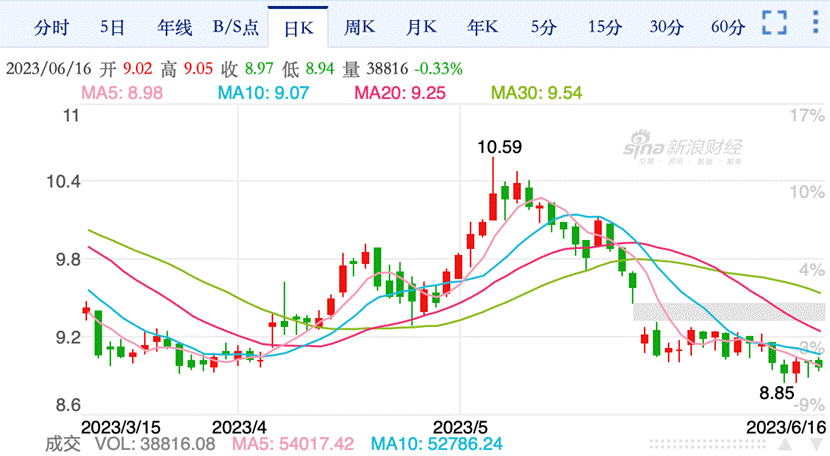Click the opening price 9.02
This screenshot has width=830, height=456.
pyautogui.click(x=138, y=69)
